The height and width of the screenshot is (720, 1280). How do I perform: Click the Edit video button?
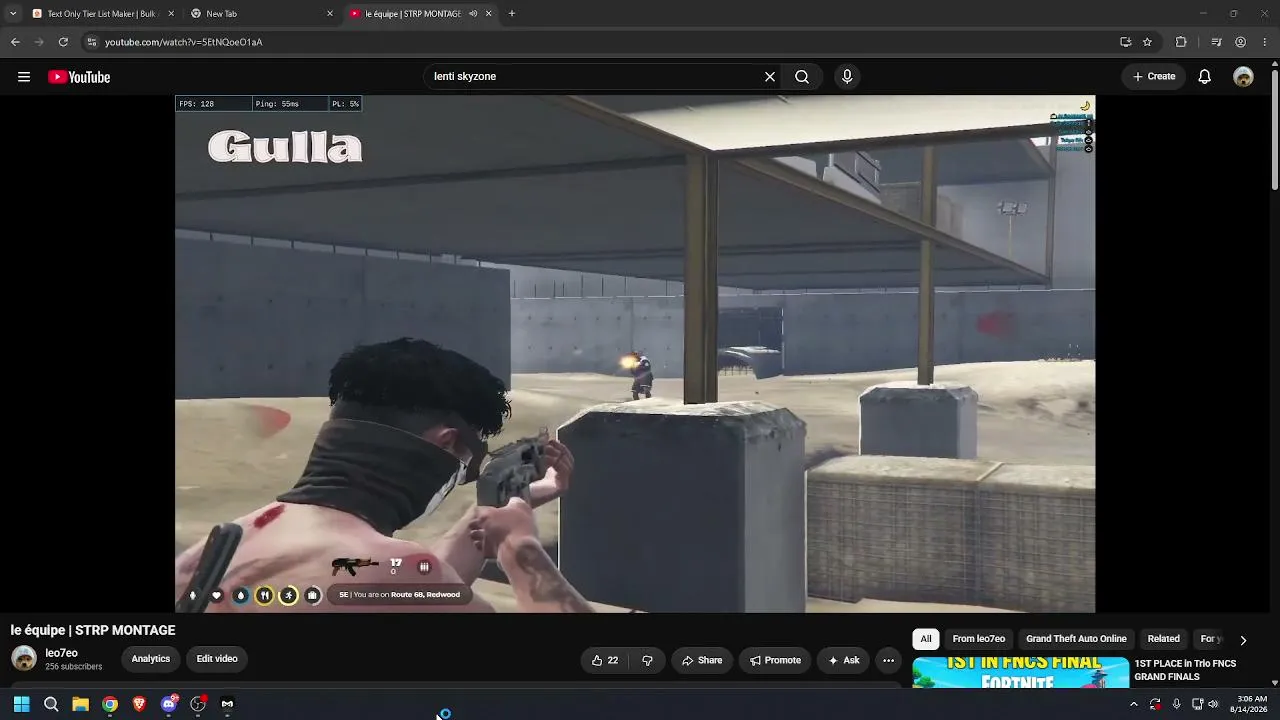(217, 659)
